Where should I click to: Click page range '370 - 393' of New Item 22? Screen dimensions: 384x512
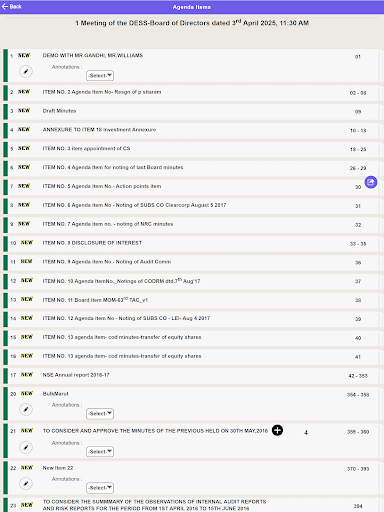click(358, 469)
